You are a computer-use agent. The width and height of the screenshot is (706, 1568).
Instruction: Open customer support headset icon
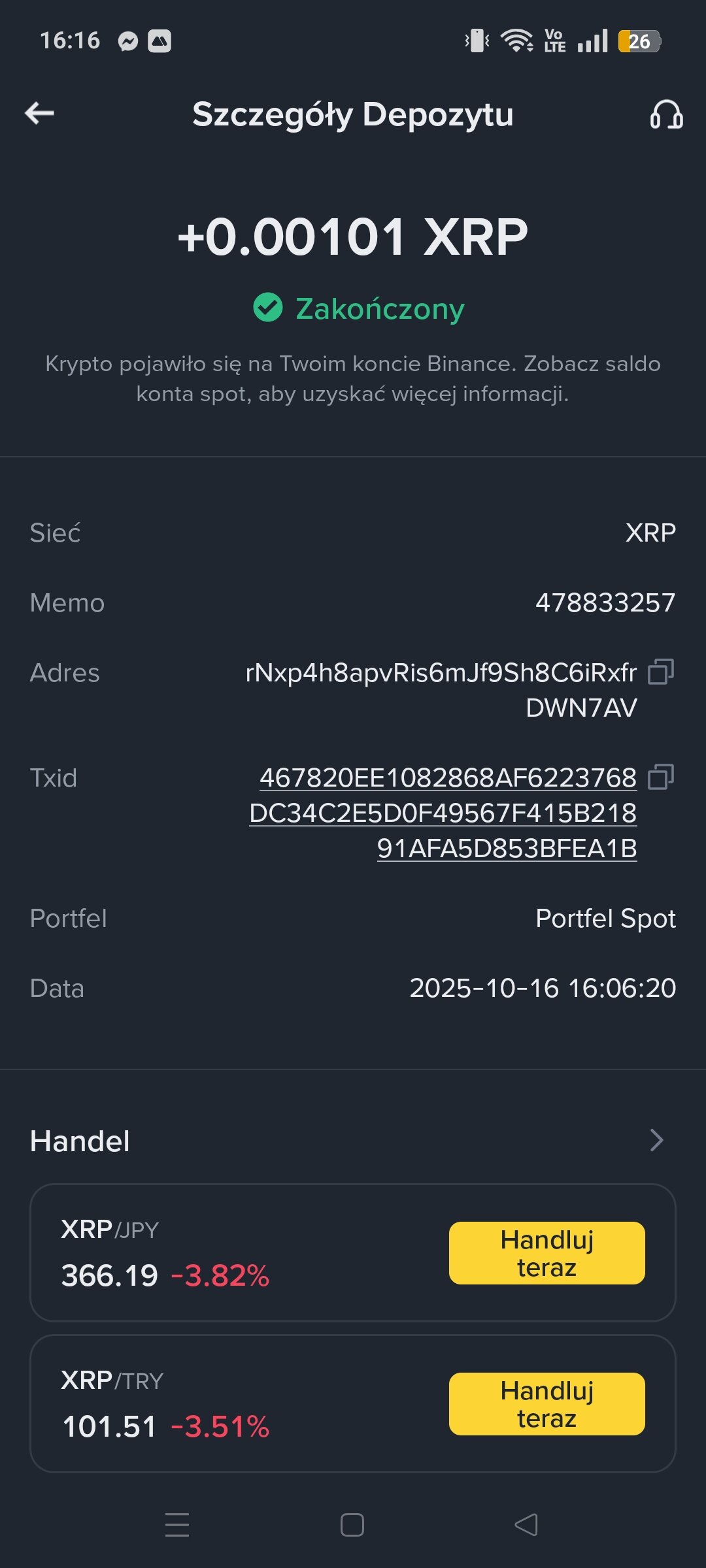coord(666,115)
